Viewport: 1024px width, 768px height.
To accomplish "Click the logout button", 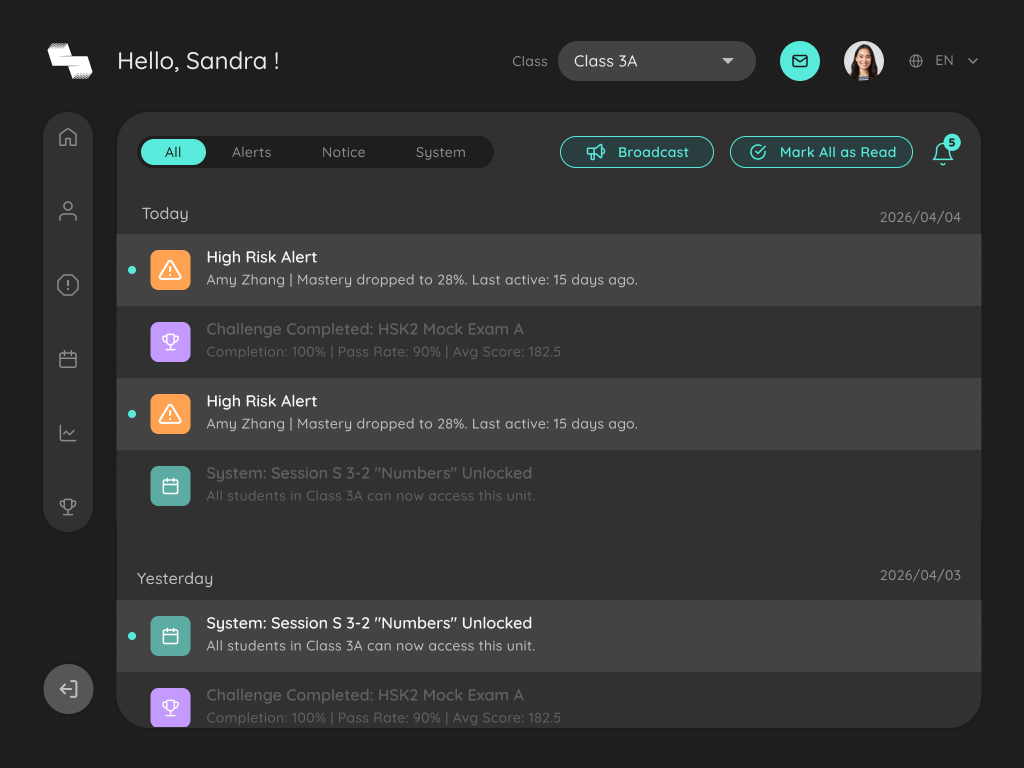I will (x=69, y=689).
